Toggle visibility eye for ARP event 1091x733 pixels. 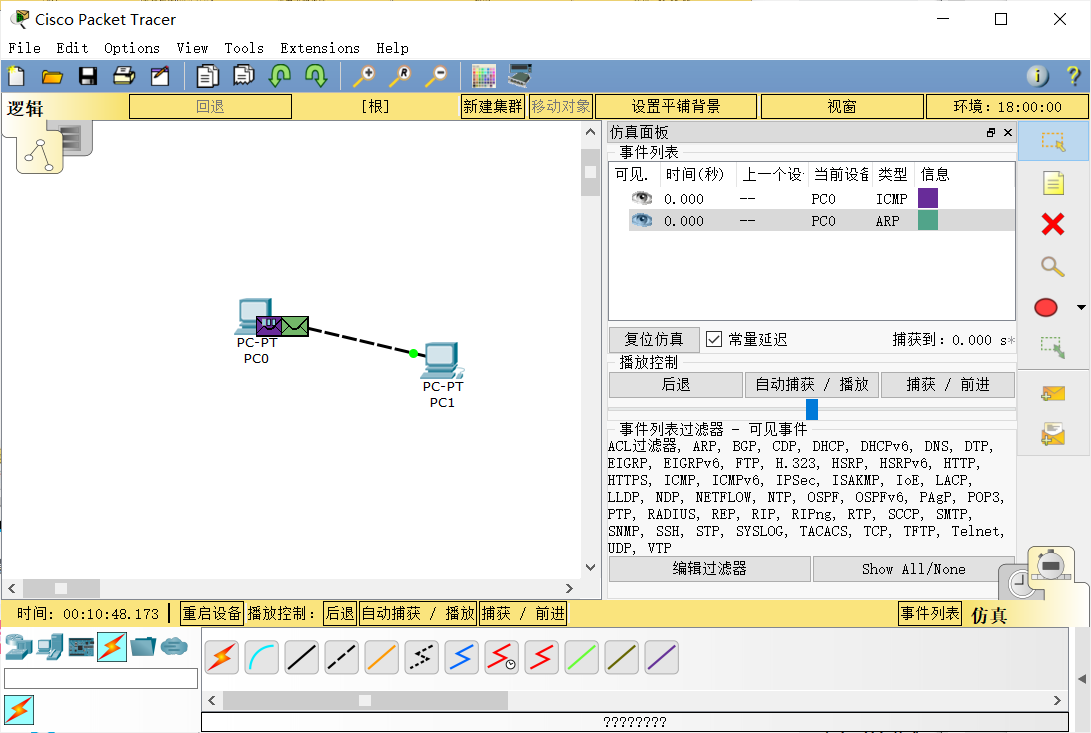coord(642,221)
